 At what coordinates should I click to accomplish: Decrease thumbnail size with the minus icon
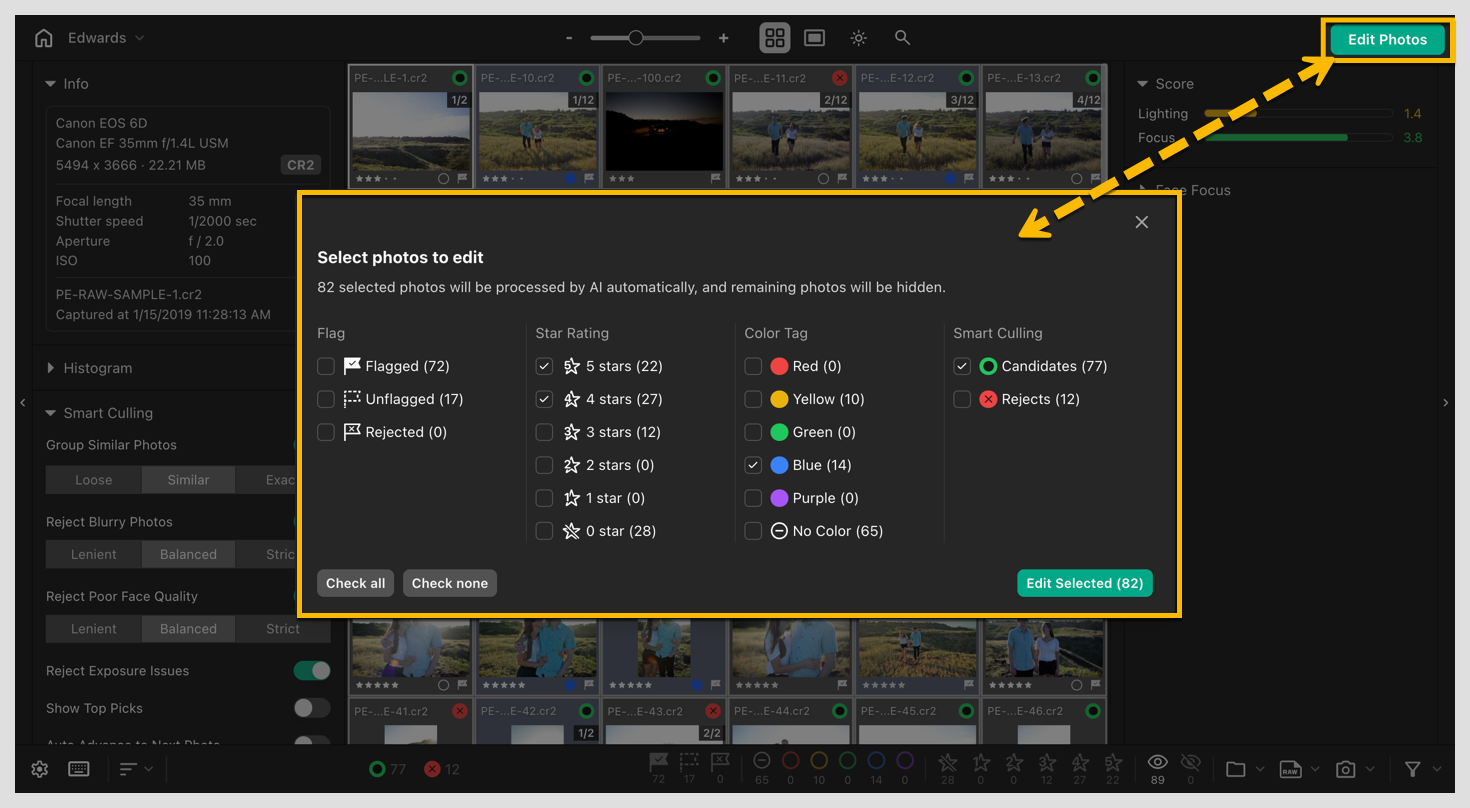coord(569,38)
